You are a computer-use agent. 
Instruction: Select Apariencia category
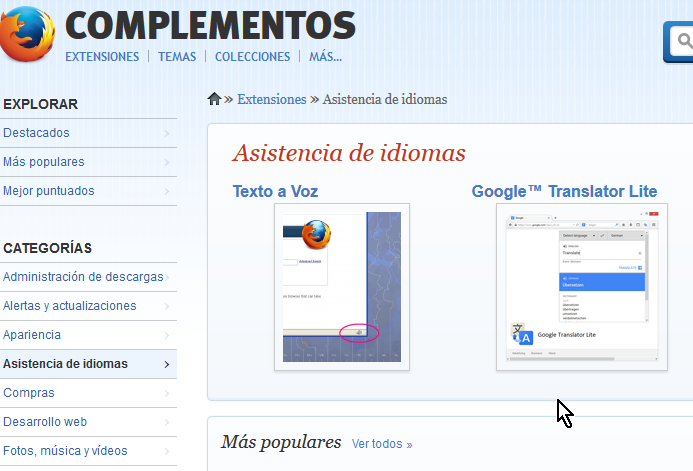pos(88,335)
